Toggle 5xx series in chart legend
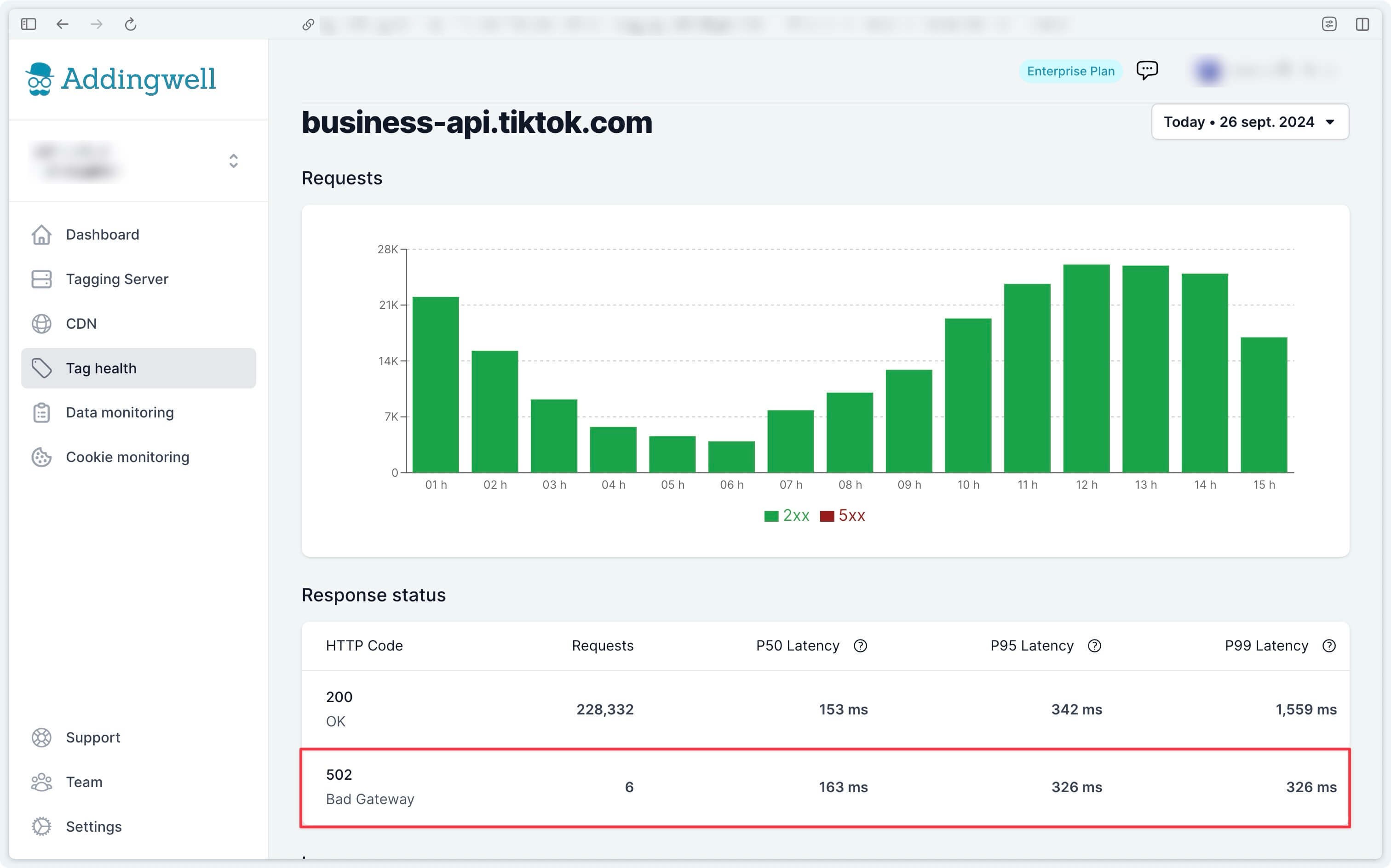 (x=852, y=515)
